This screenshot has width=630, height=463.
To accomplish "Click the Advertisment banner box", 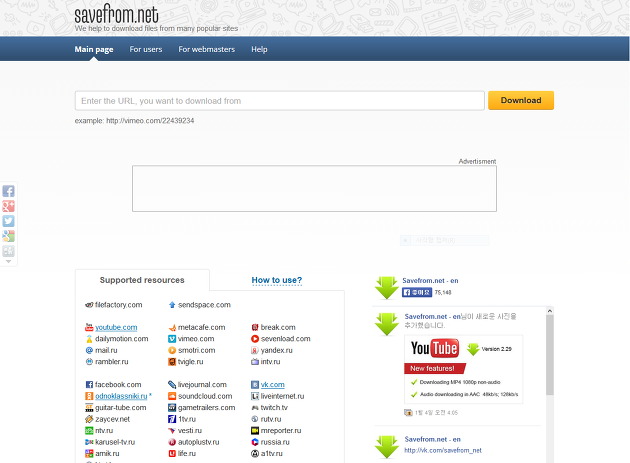I will pos(314,188).
